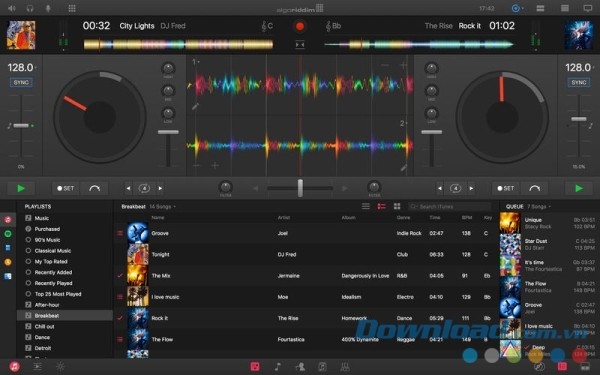Screen dimensions: 600x375
Task: Click the left deck tempo slider handle
Action: pos(21,126)
